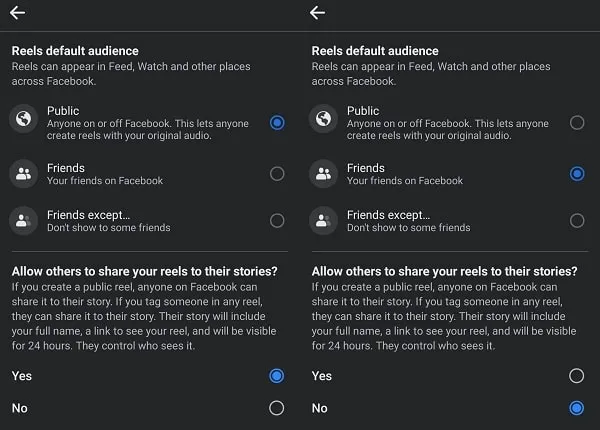Screen dimensions: 600x430
Task: Click the Public label in left screen
Action: [63, 111]
